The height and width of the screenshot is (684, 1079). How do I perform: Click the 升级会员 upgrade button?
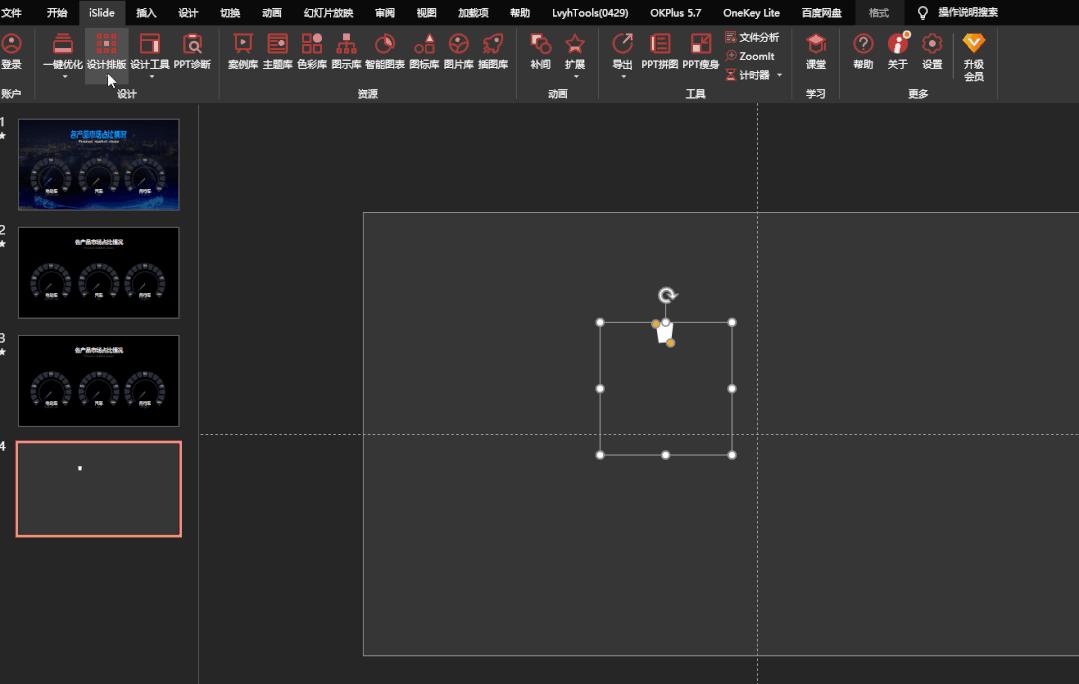(973, 55)
